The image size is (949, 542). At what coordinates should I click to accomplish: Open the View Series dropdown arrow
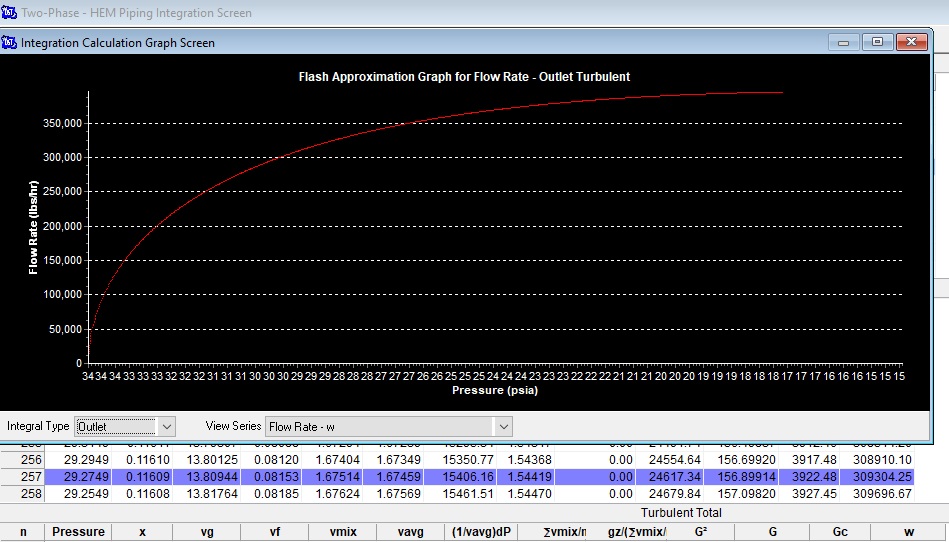point(504,426)
